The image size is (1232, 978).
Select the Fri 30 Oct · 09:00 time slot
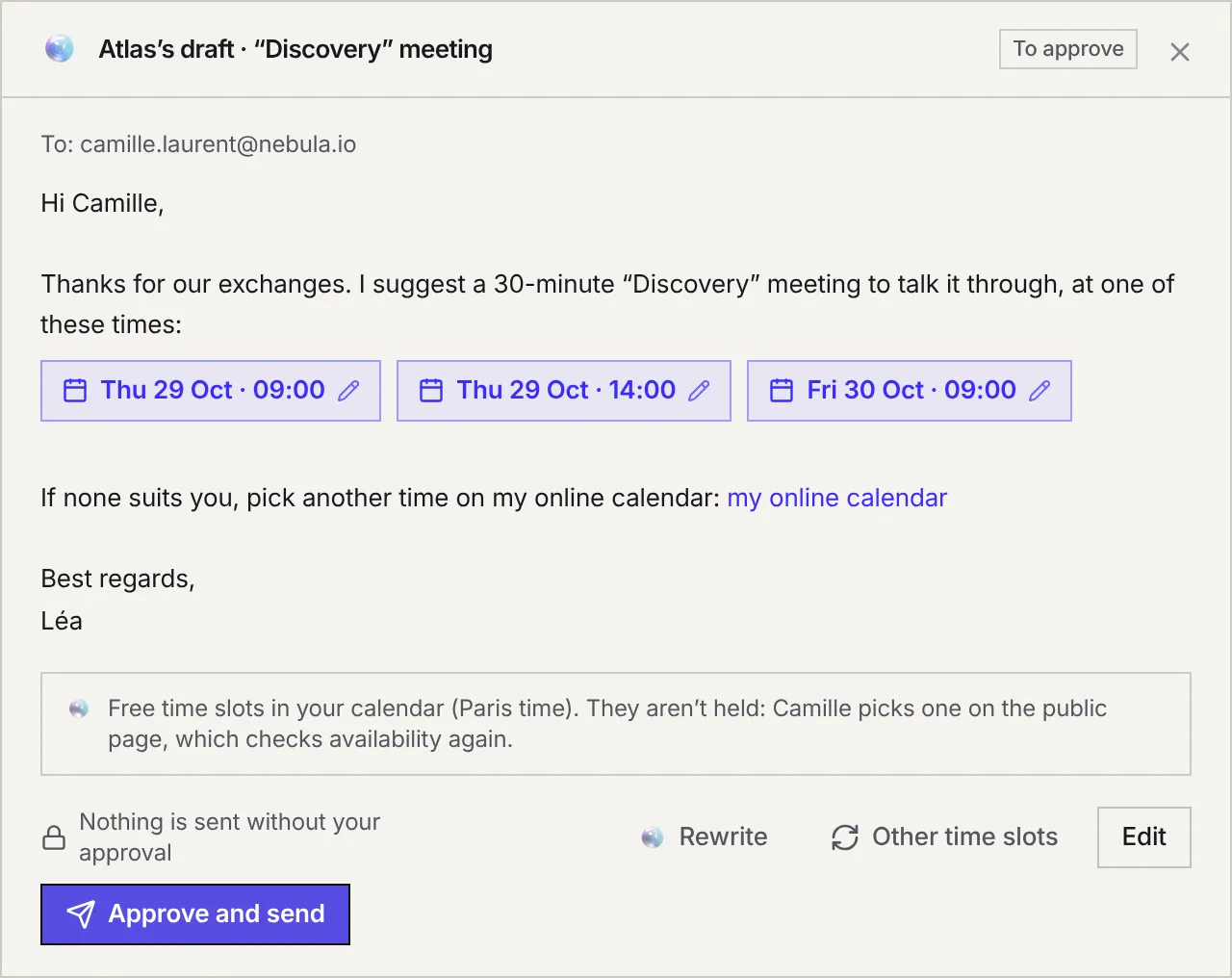[x=910, y=391]
